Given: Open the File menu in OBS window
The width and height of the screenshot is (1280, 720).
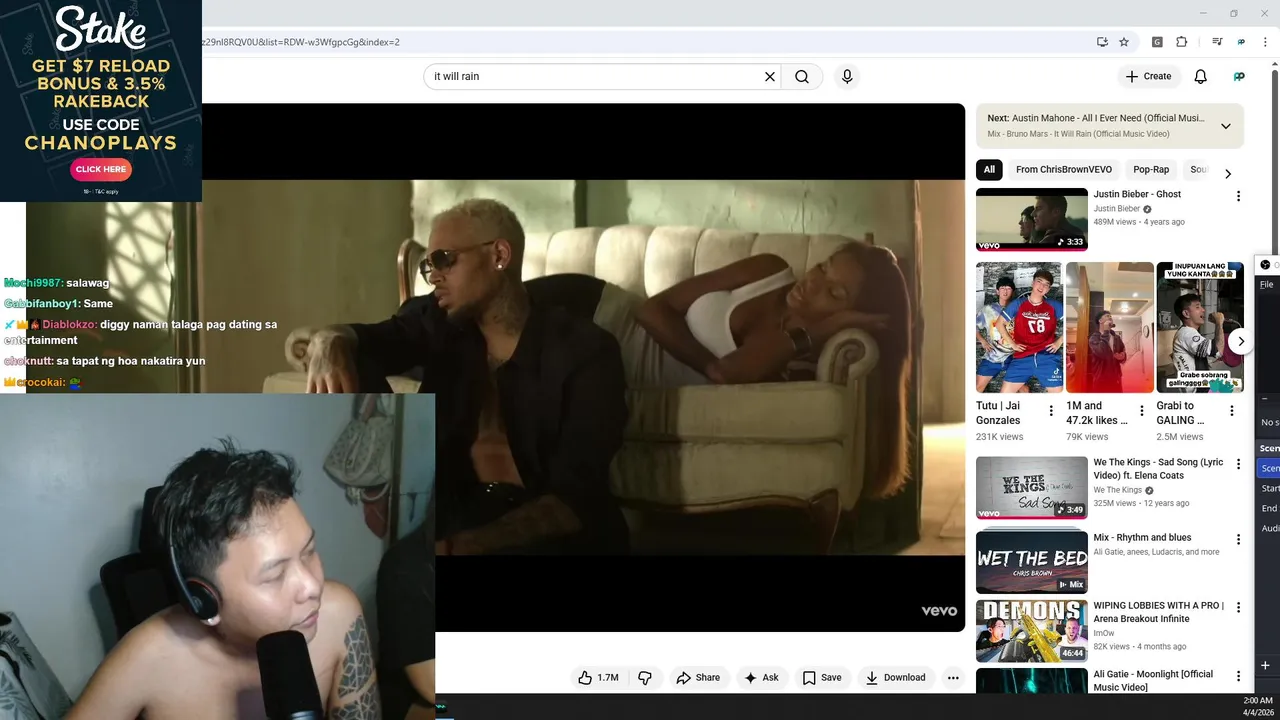Looking at the screenshot, I should (1266, 285).
